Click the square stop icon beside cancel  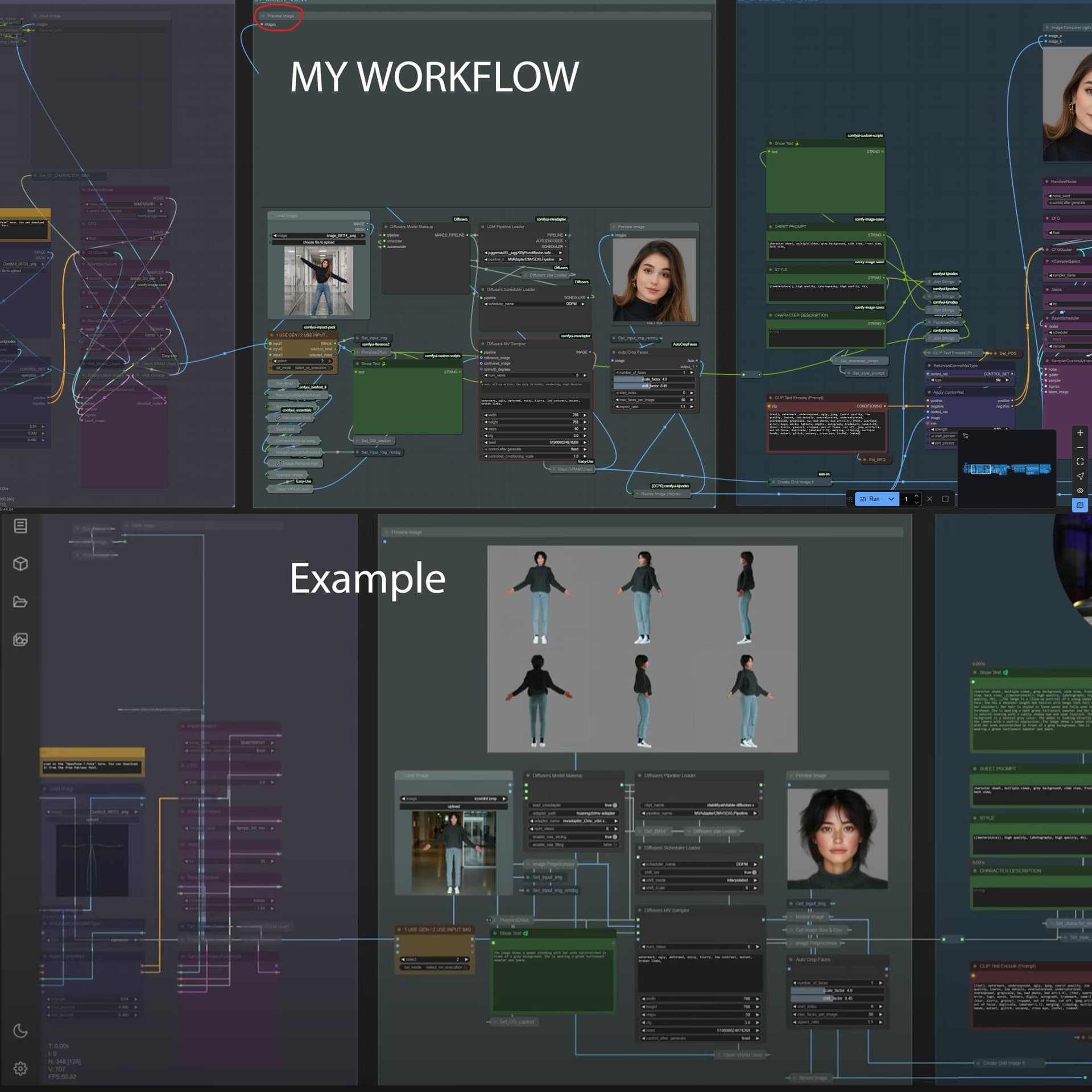coord(945,499)
